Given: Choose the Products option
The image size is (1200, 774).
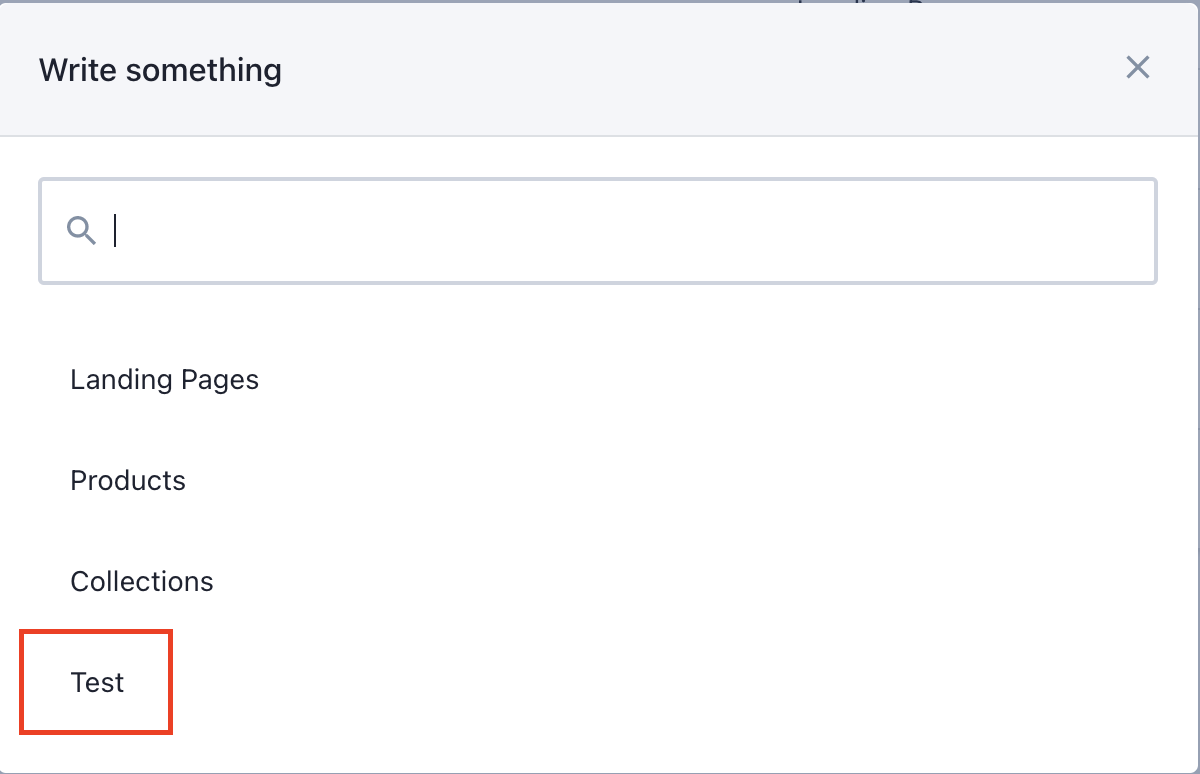Looking at the screenshot, I should (x=128, y=481).
